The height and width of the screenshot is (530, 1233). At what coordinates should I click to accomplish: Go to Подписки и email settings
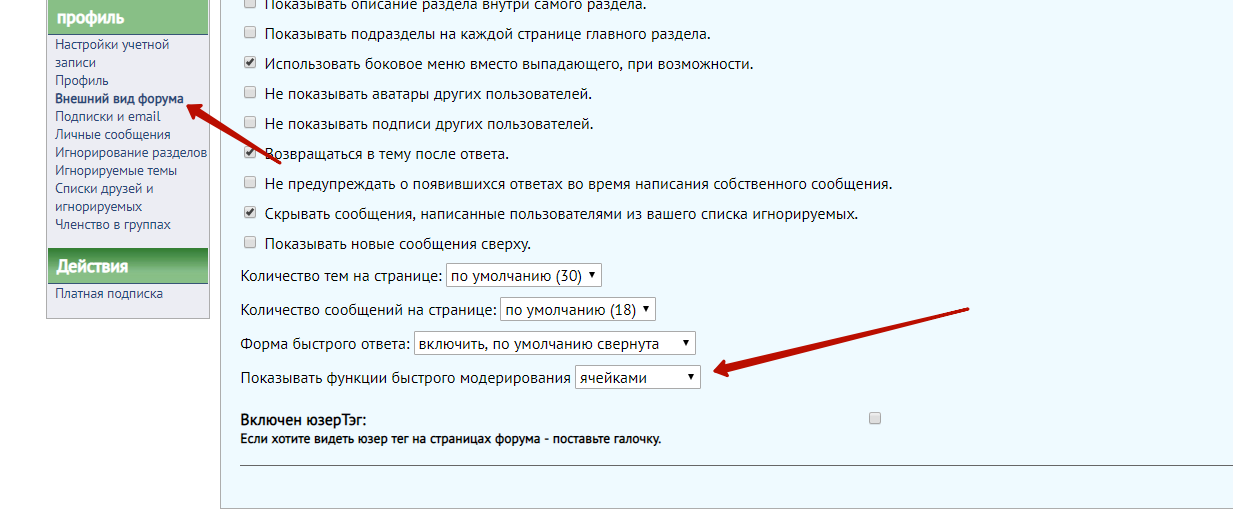pyautogui.click(x=107, y=116)
